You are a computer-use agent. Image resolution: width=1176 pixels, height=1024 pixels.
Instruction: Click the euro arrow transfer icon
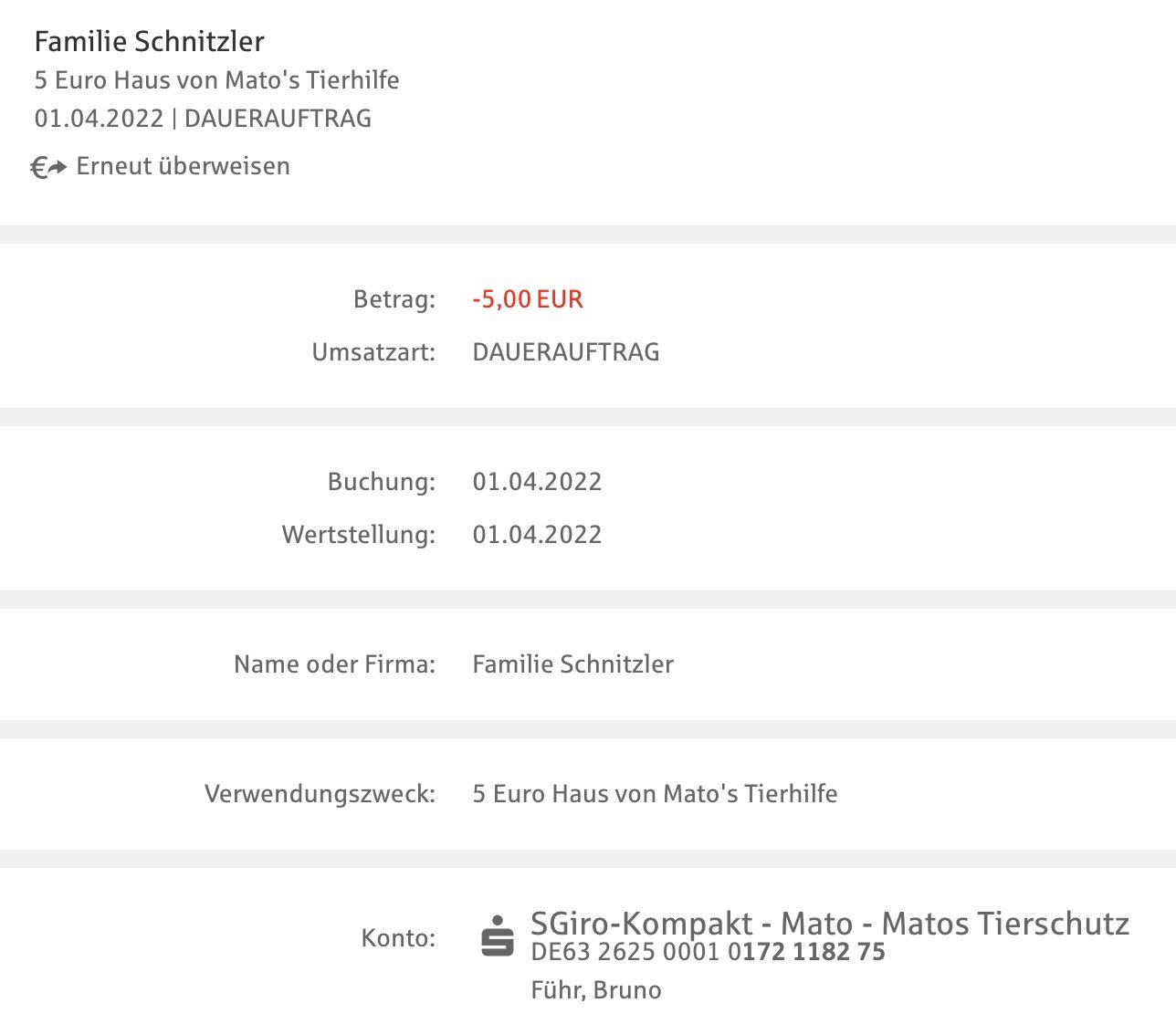[x=48, y=167]
